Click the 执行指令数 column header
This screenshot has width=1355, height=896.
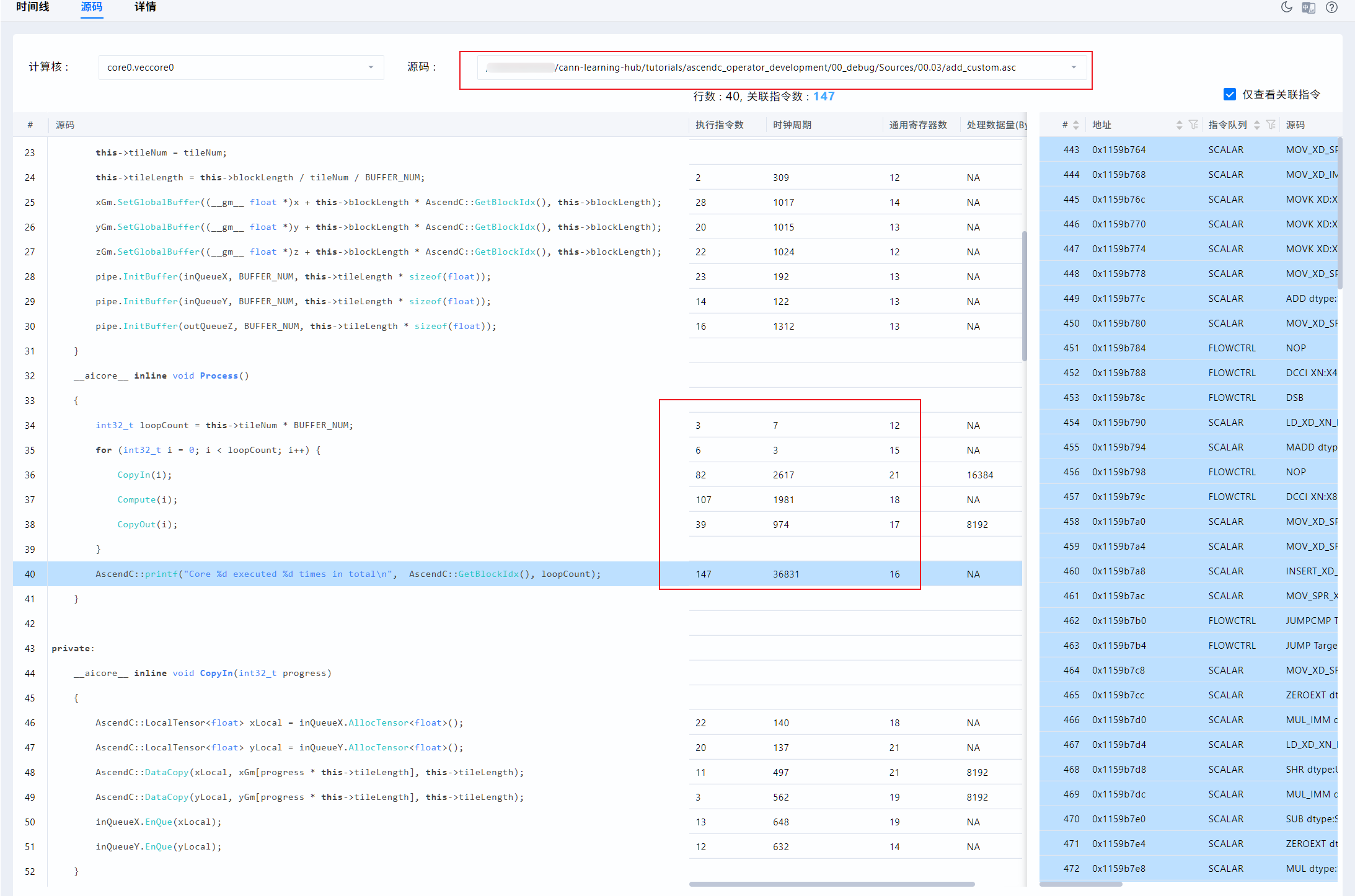point(719,125)
